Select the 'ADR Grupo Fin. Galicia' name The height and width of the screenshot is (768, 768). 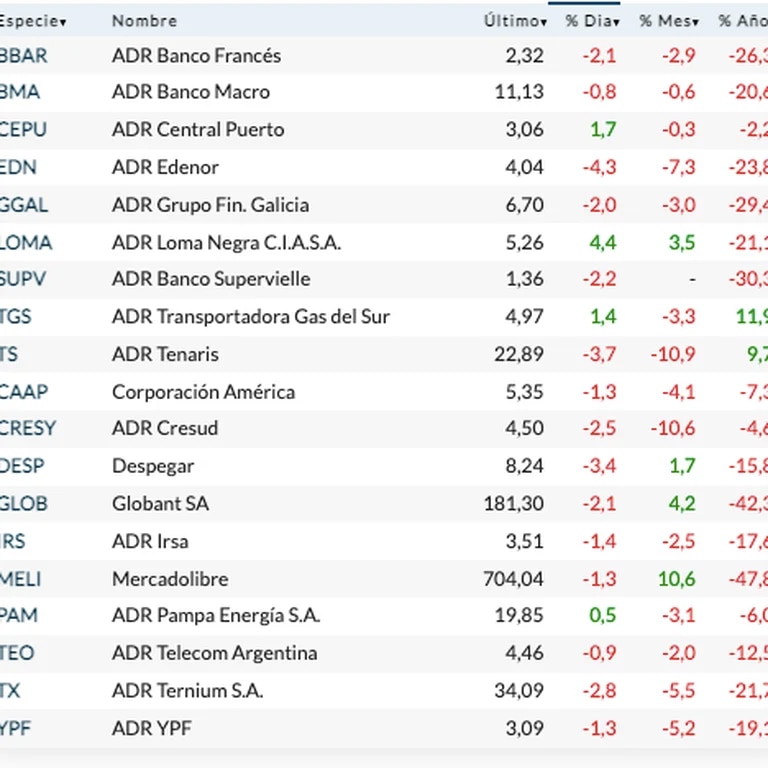[x=210, y=205]
